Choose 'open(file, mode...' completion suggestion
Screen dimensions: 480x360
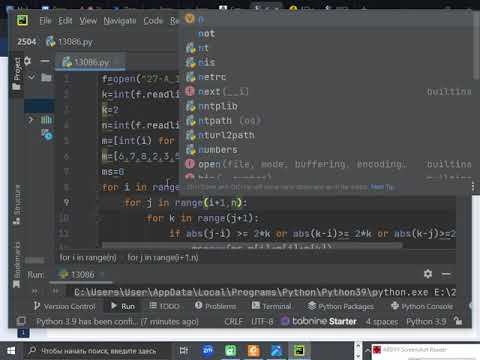click(x=328, y=164)
